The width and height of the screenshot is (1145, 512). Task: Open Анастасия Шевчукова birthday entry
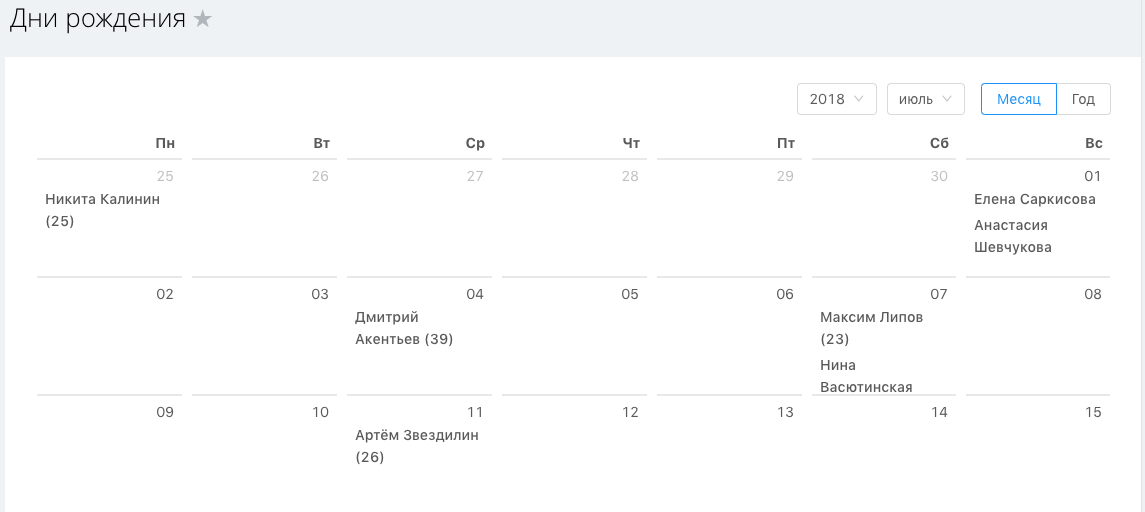tap(1012, 236)
